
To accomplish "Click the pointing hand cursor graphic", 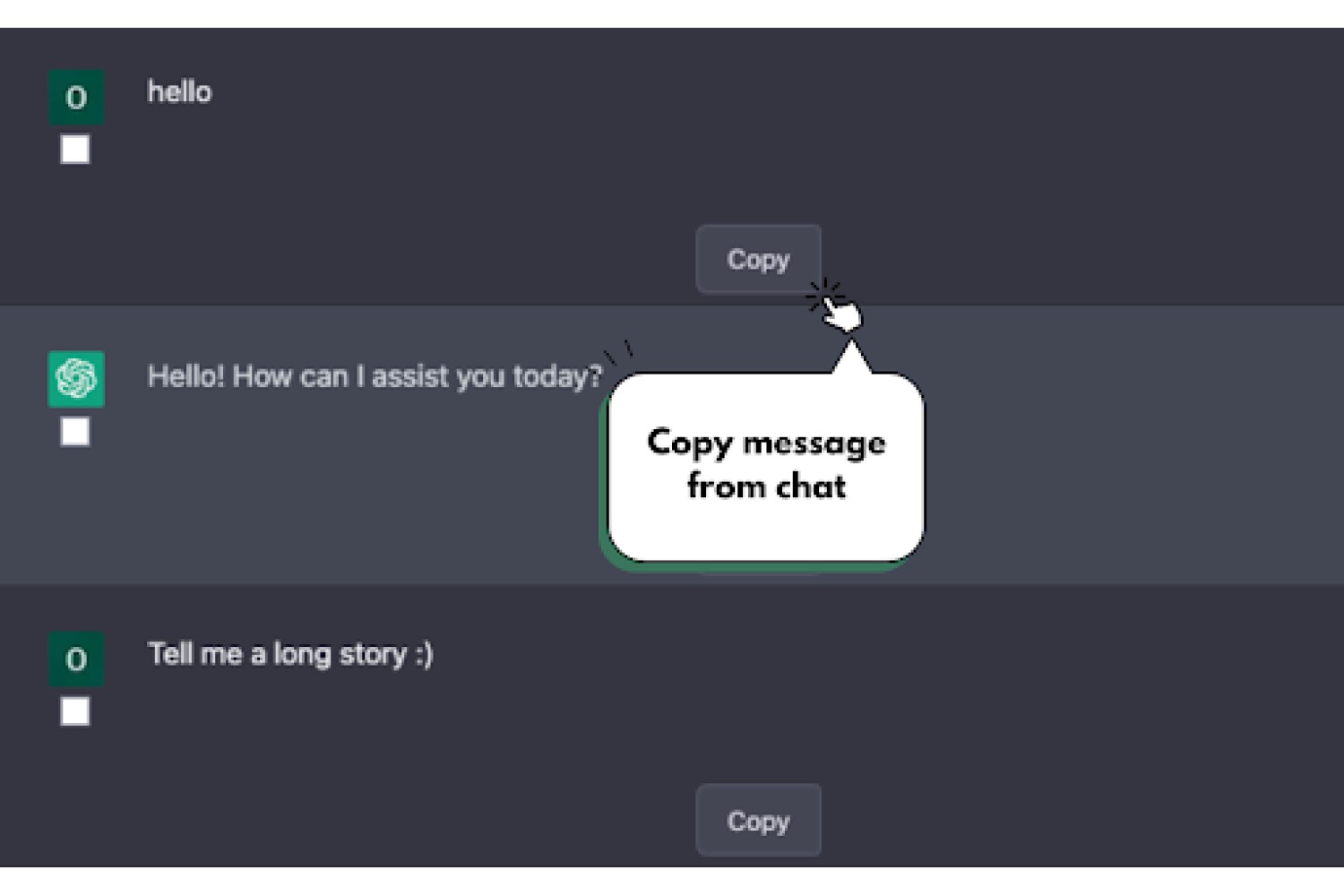I will coord(837,307).
